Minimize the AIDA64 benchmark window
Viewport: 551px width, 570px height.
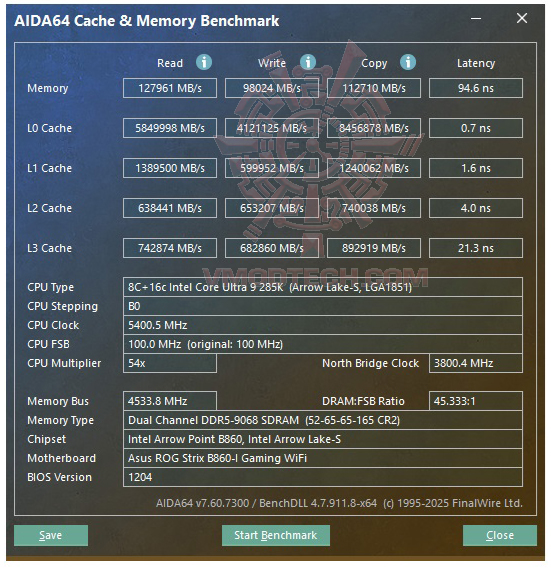point(476,18)
